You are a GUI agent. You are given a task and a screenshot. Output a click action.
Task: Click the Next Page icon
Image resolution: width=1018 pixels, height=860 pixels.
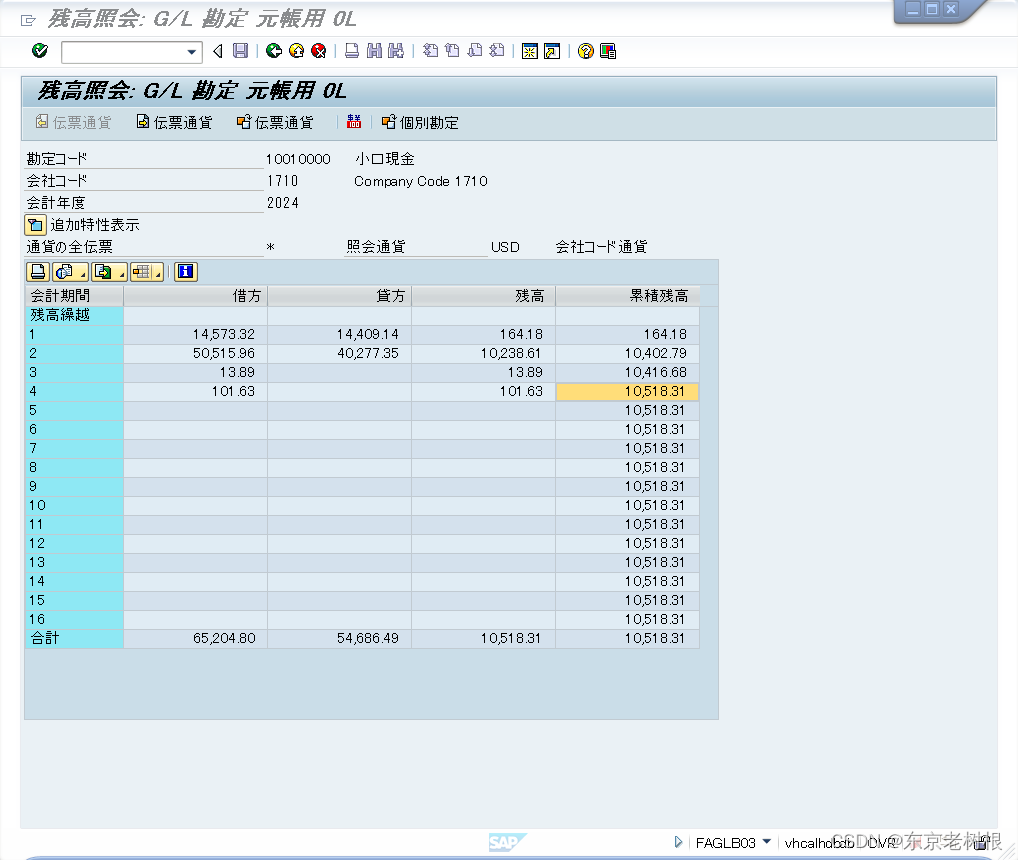pyautogui.click(x=475, y=51)
